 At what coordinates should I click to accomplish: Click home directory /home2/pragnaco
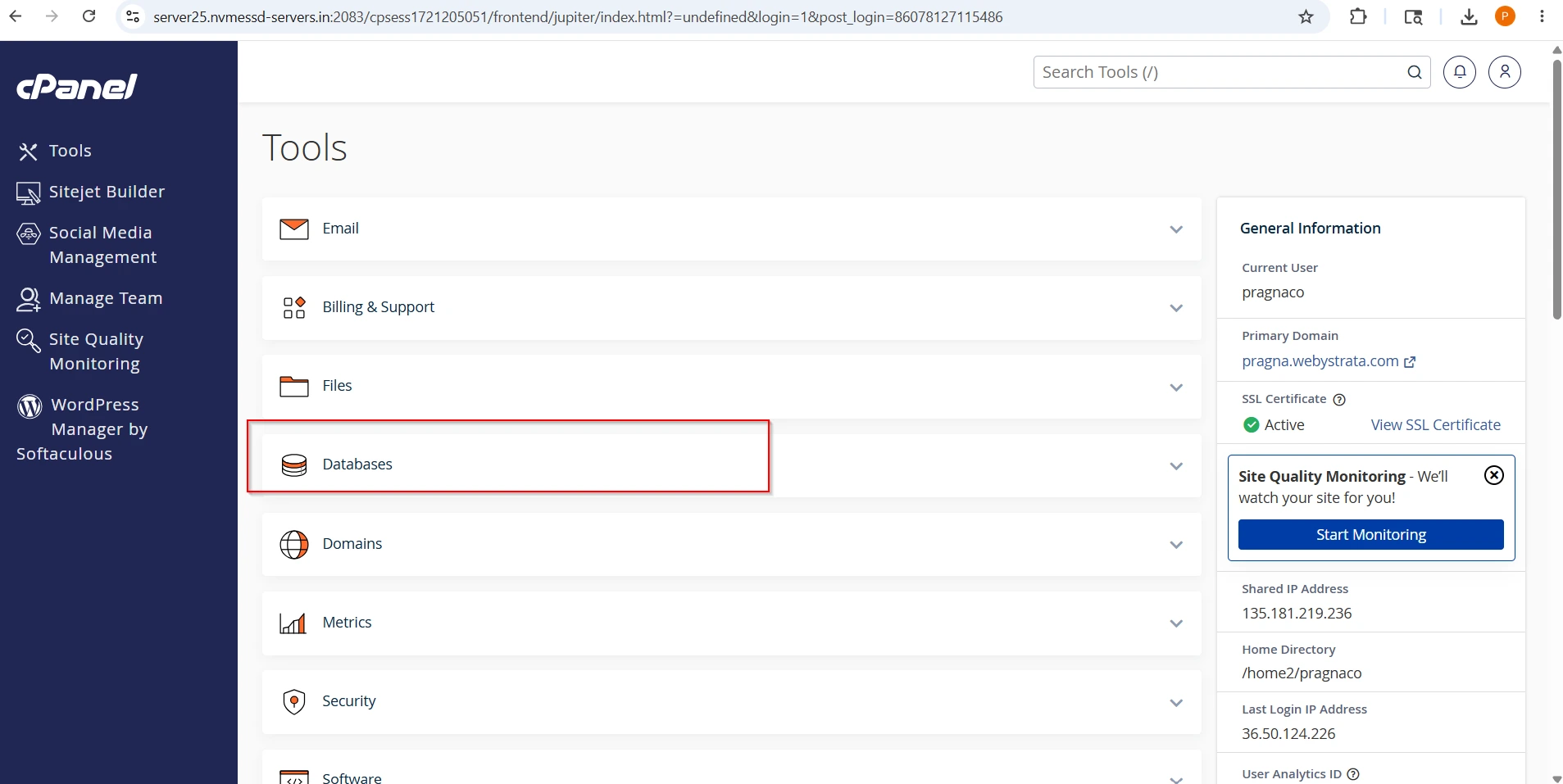[x=1302, y=673]
